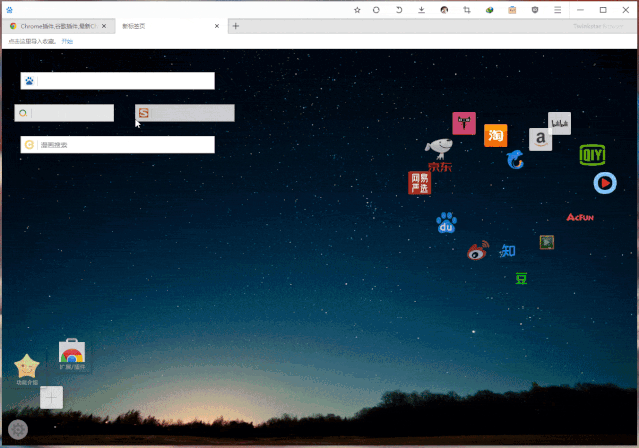The height and width of the screenshot is (448, 639).
Task: Click the orange C comic search box
Action: [117, 145]
